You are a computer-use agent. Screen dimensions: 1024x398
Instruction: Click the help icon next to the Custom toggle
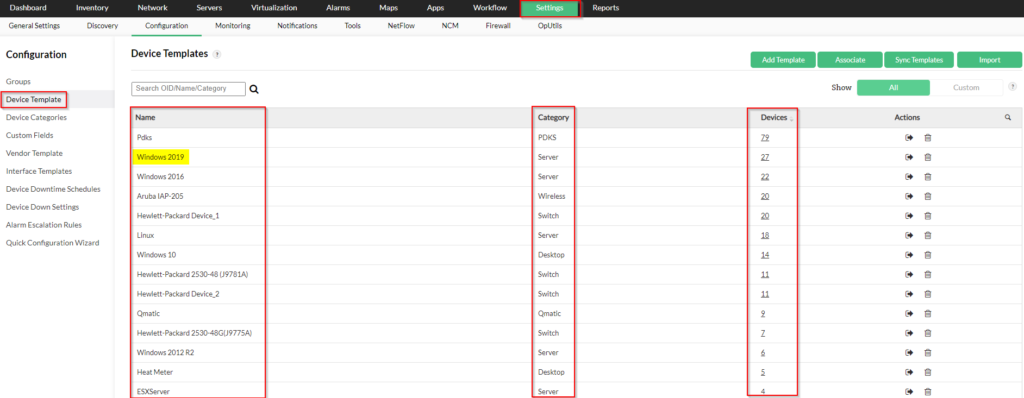tap(1012, 86)
